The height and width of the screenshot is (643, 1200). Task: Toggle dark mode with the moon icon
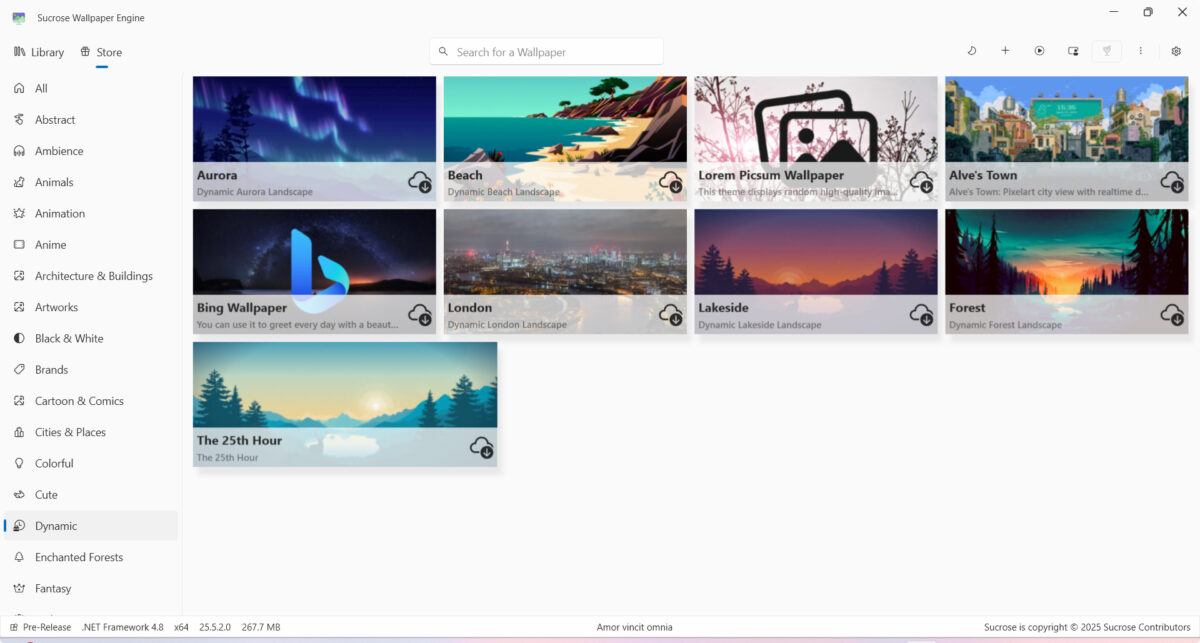972,50
